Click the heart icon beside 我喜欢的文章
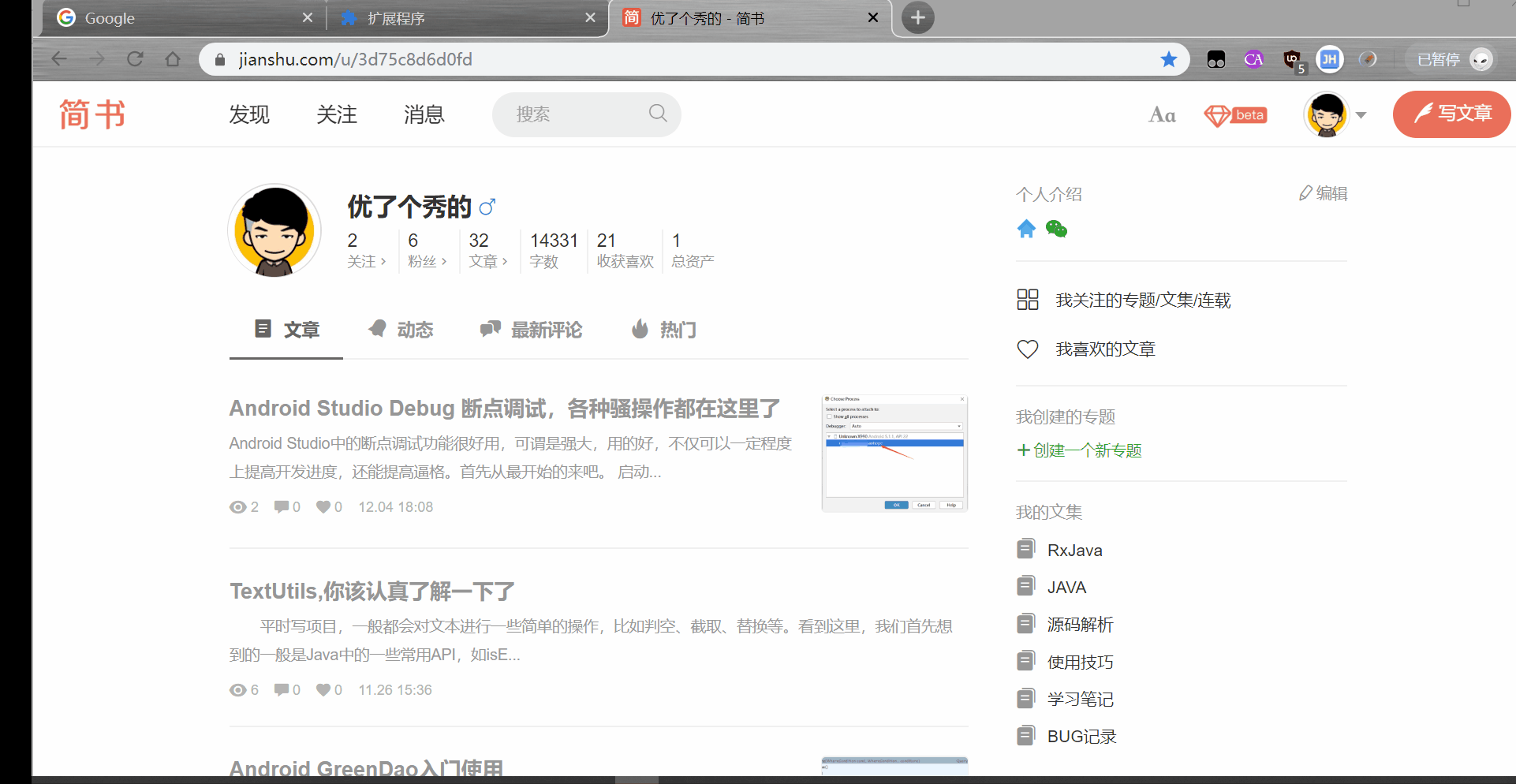 [1028, 348]
